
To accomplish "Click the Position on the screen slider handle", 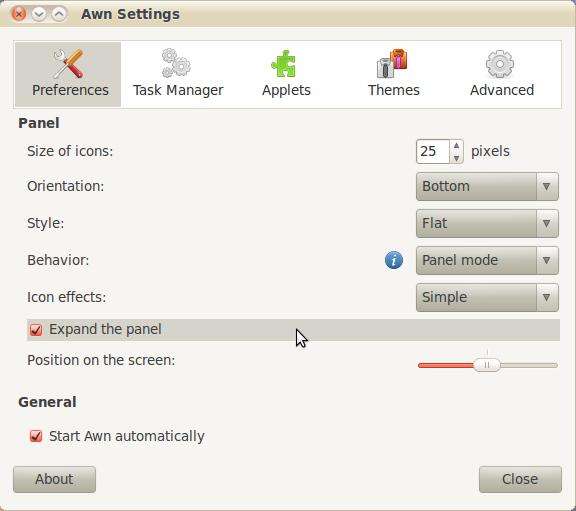I will click(x=487, y=365).
